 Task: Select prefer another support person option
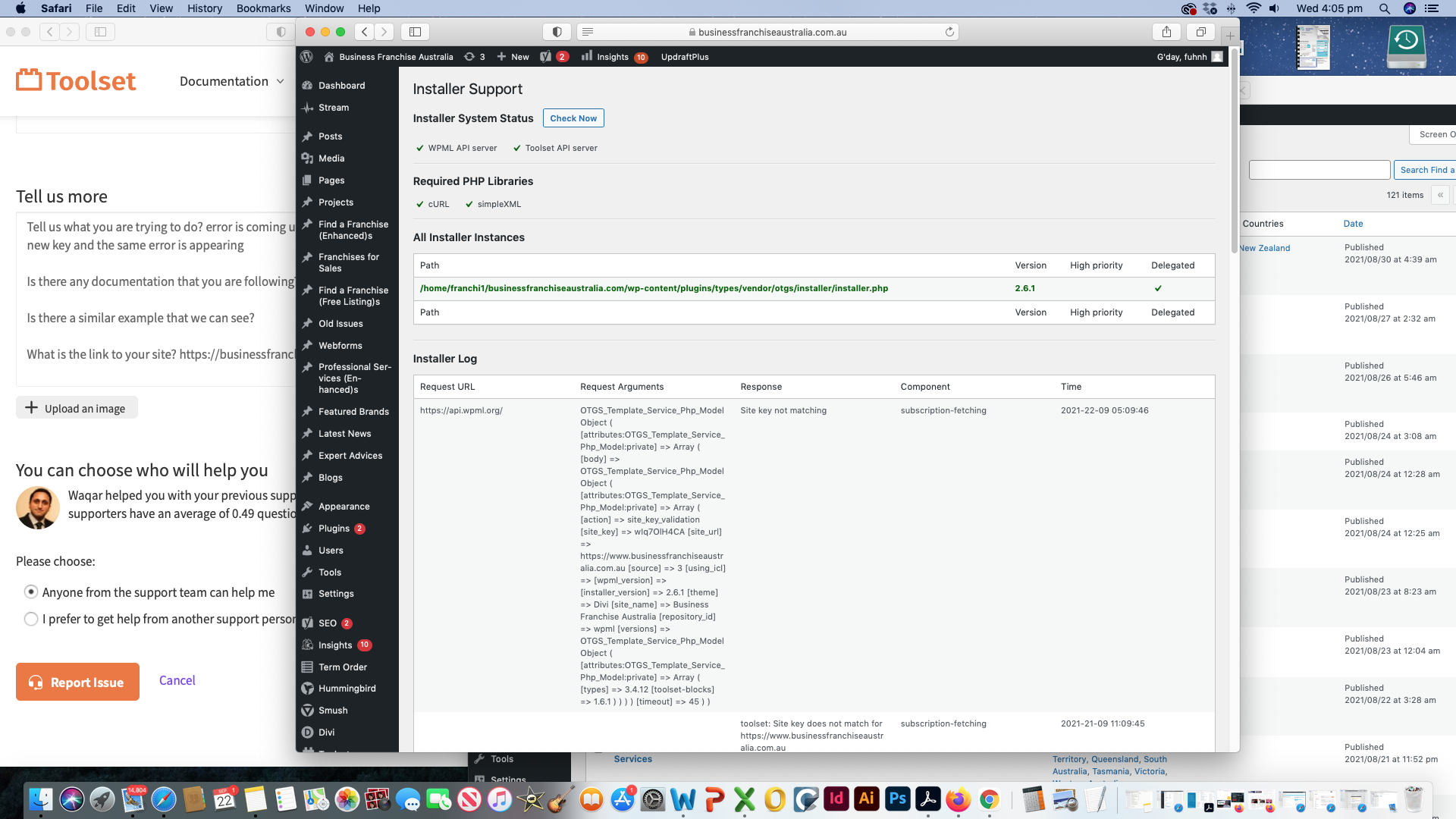click(x=31, y=619)
